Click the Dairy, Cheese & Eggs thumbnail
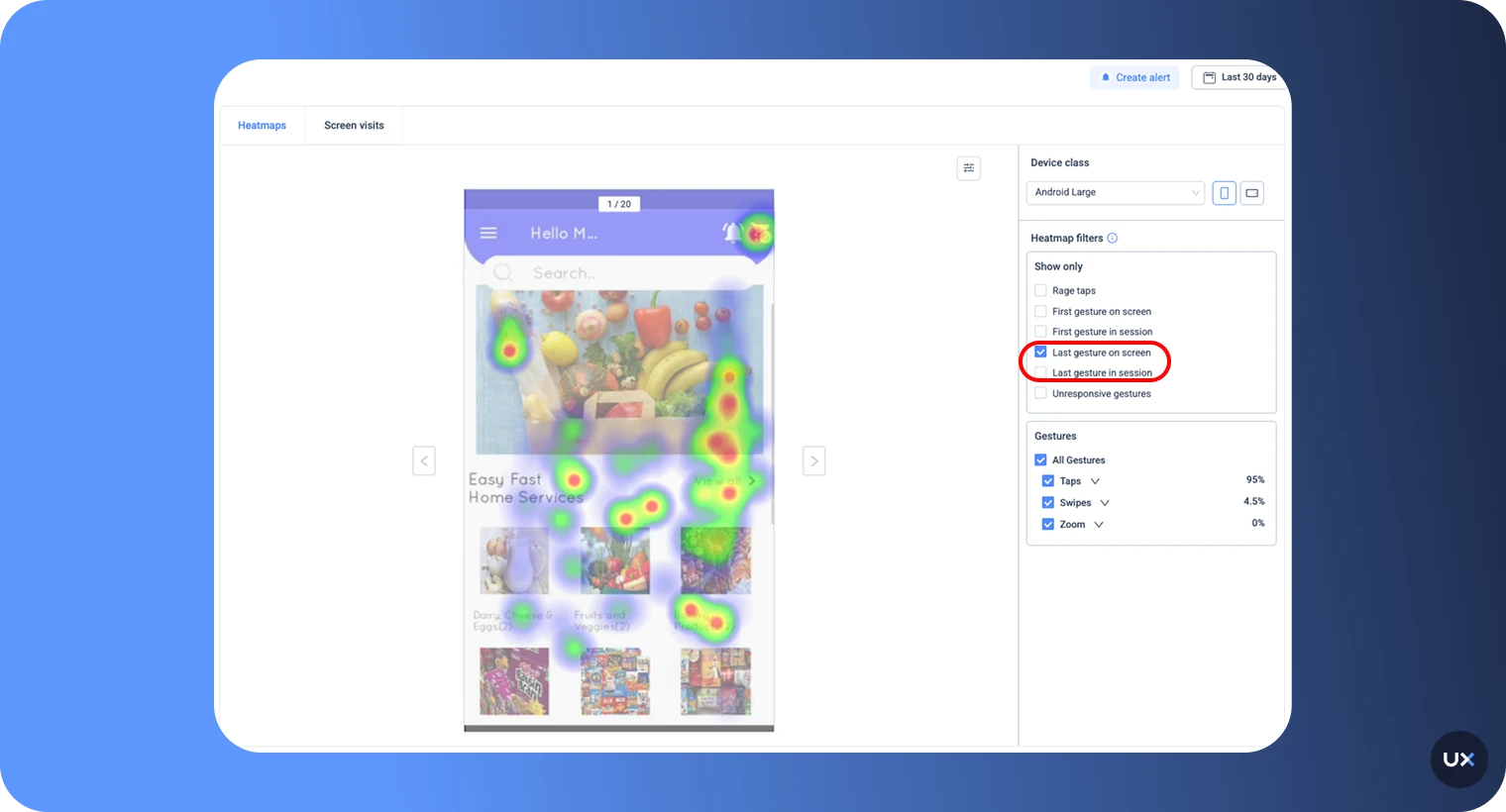Image resolution: width=1506 pixels, height=812 pixels. point(514,560)
